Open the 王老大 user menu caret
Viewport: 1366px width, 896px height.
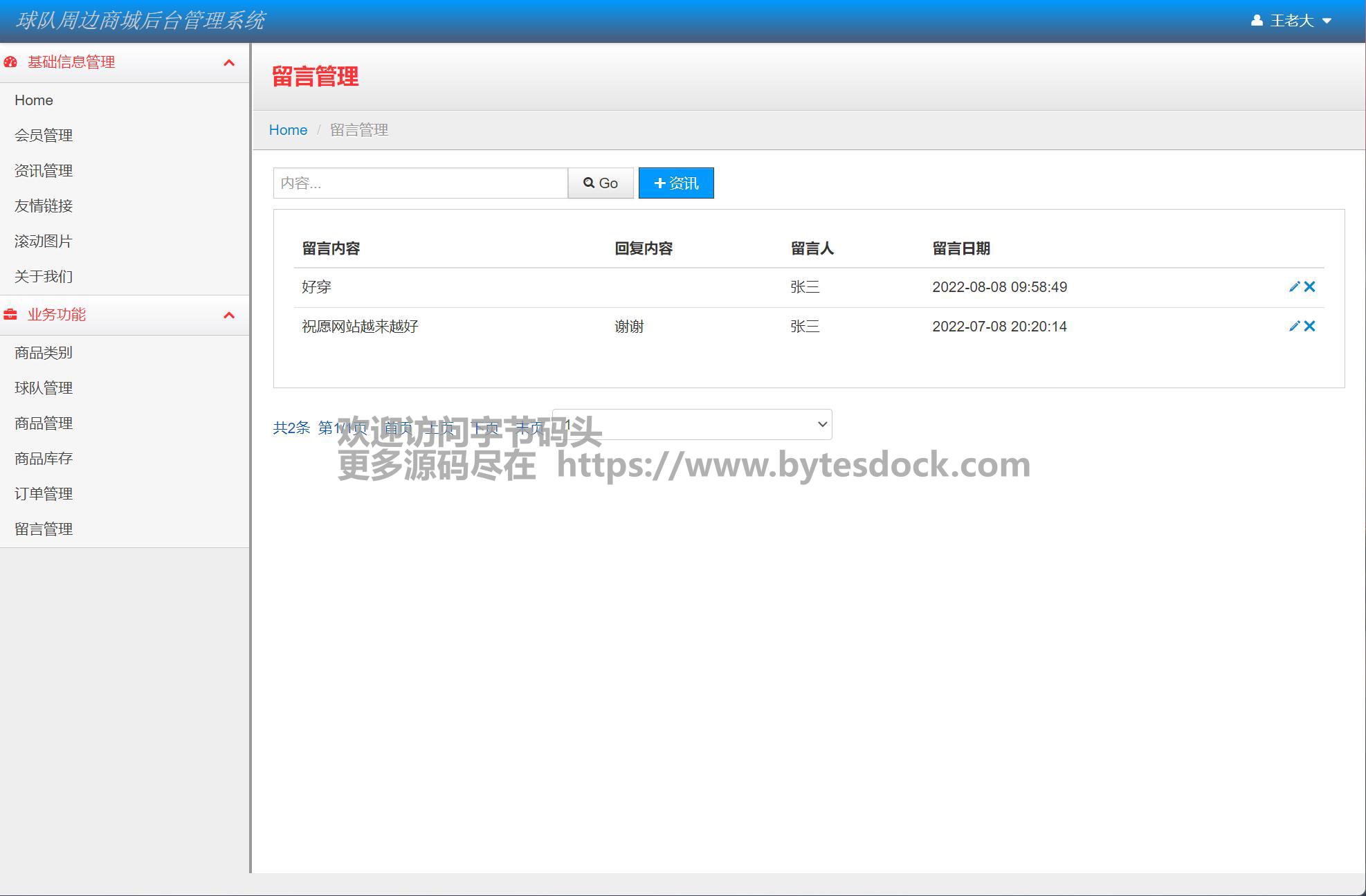pyautogui.click(x=1327, y=21)
